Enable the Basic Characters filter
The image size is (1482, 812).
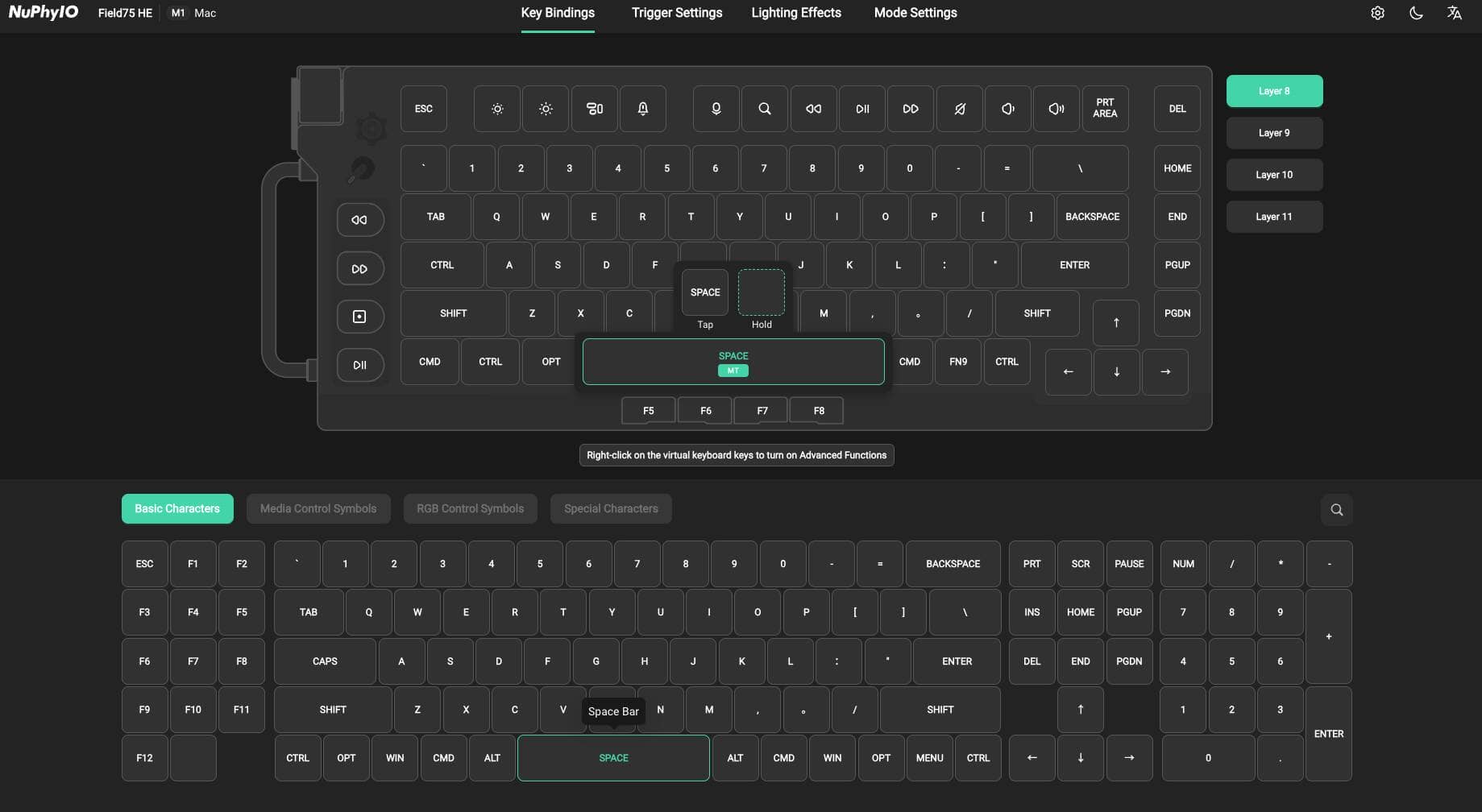coord(176,508)
